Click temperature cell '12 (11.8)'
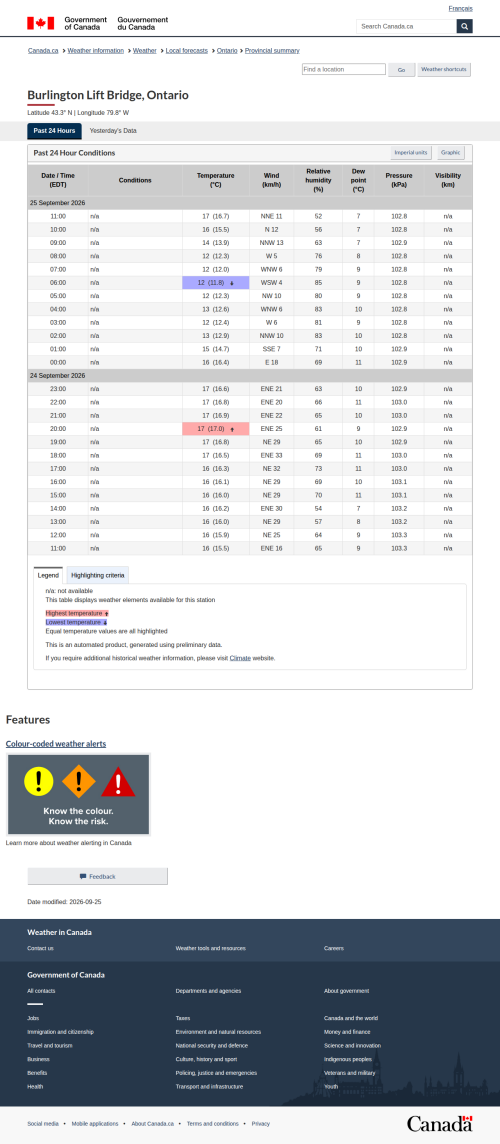This screenshot has width=500, height=1144. point(215,283)
